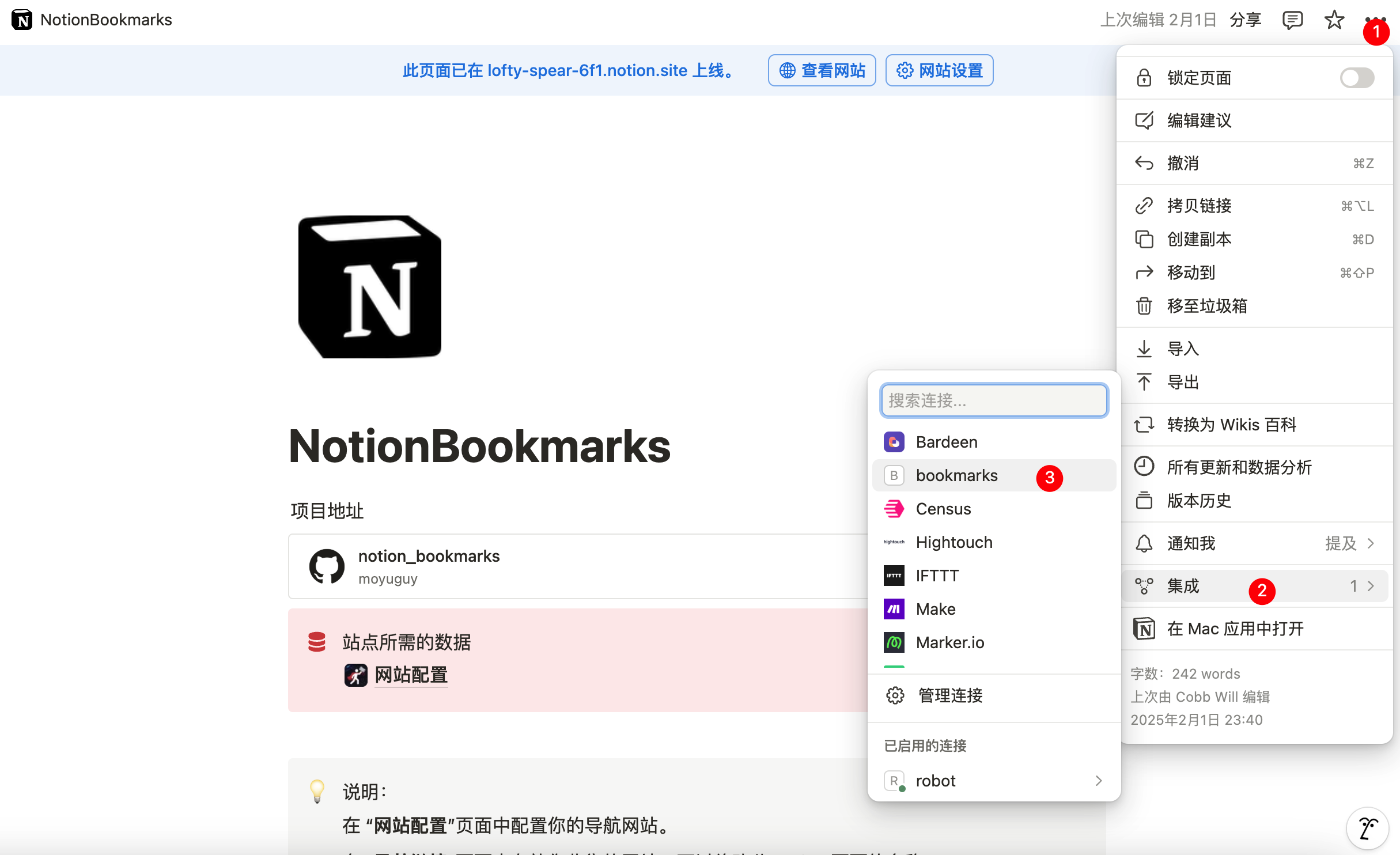Select the Hightouch connection
Screen dimensions: 1400x855
coord(994,542)
